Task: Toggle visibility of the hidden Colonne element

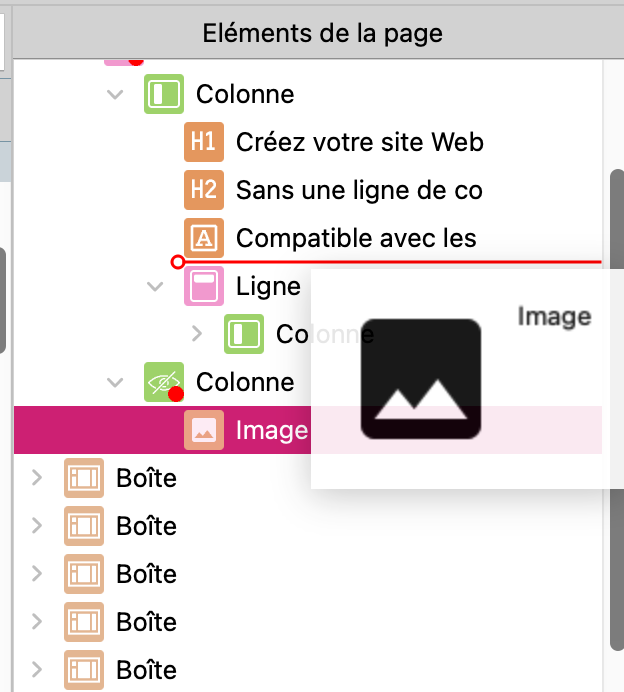Action: pyautogui.click(x=163, y=382)
